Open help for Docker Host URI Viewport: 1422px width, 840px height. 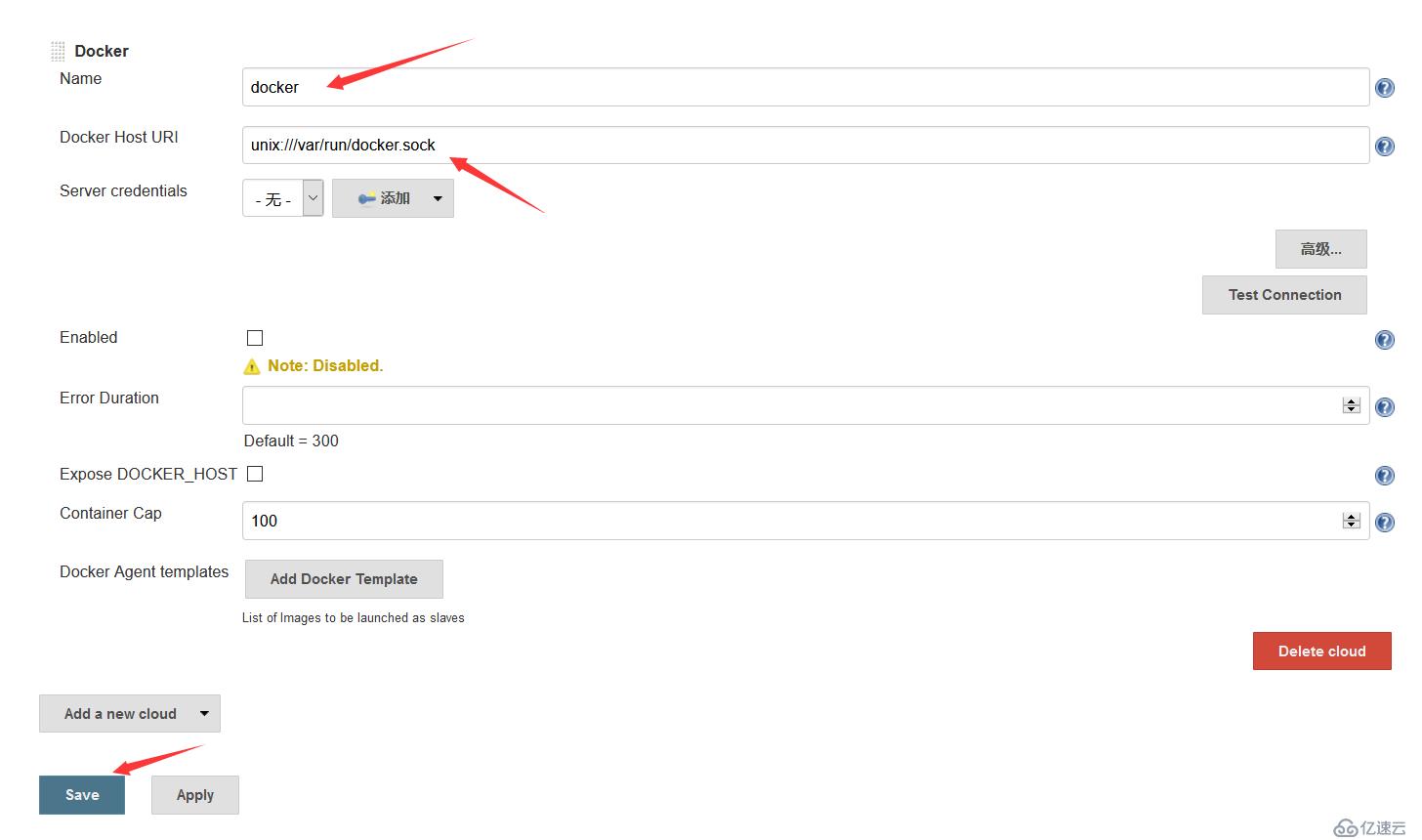click(1384, 147)
